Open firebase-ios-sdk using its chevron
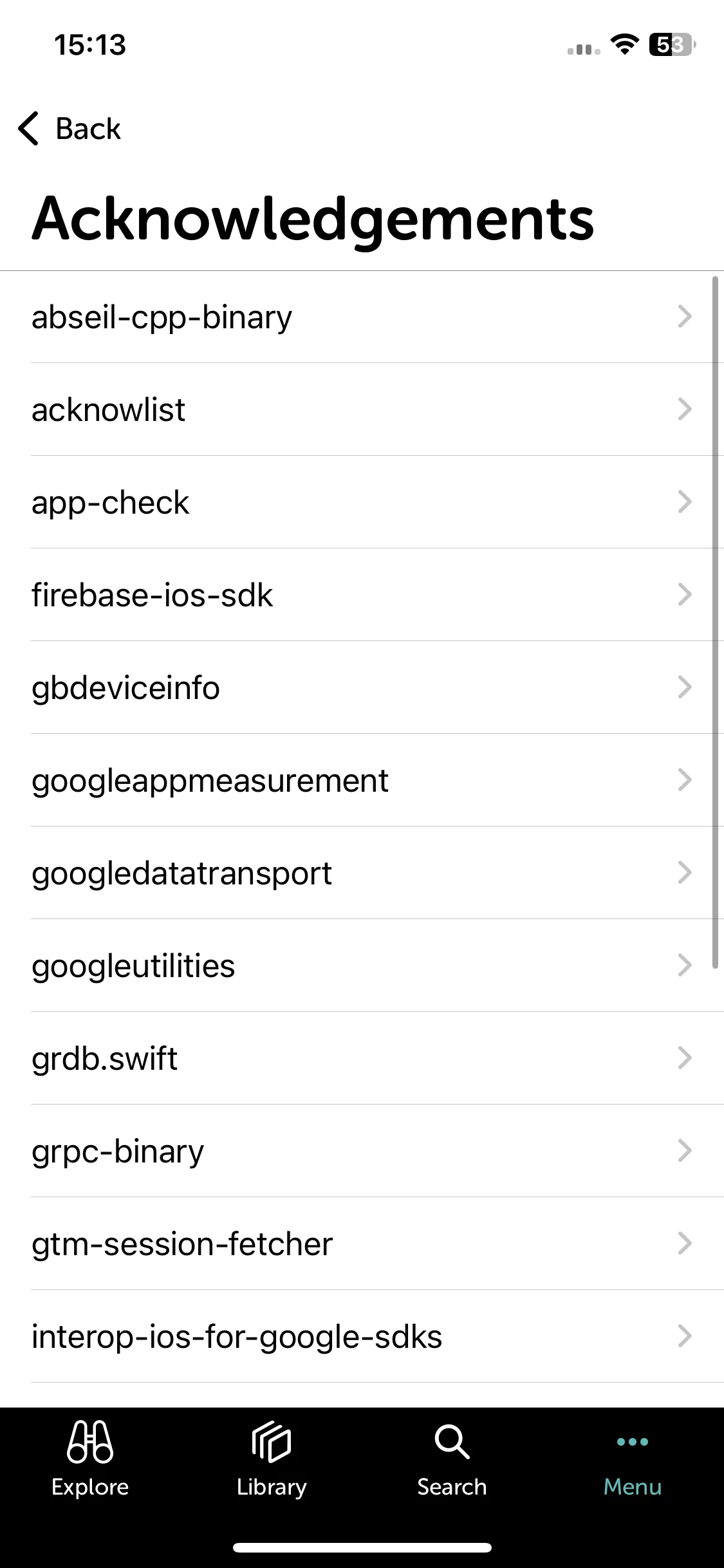 point(685,595)
